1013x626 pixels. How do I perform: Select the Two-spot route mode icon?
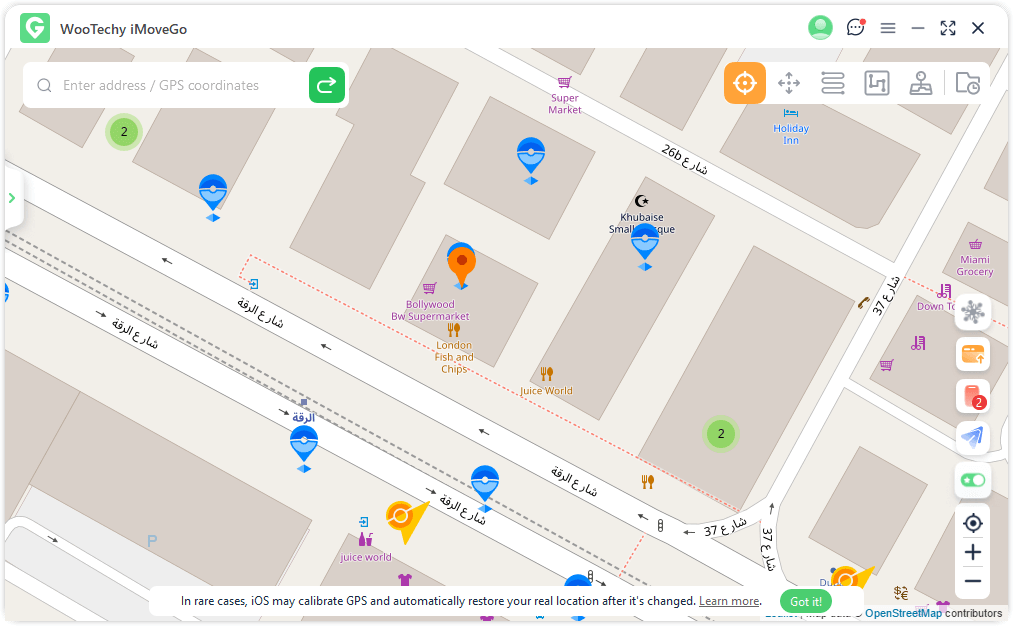pos(833,83)
